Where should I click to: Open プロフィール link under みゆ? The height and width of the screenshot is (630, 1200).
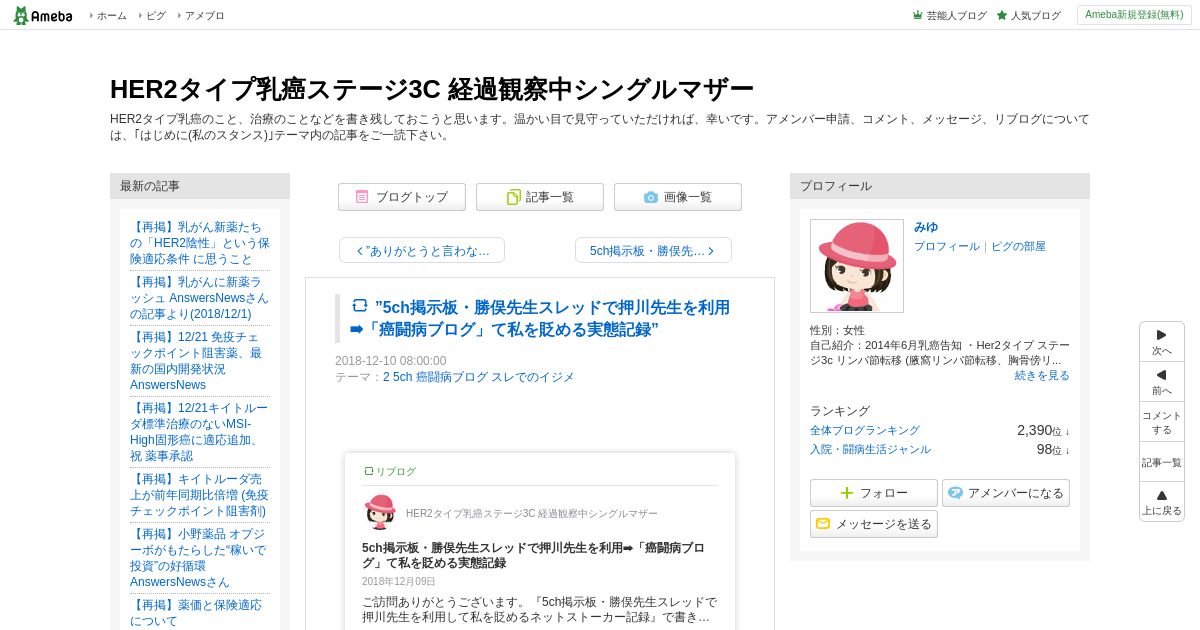click(946, 246)
